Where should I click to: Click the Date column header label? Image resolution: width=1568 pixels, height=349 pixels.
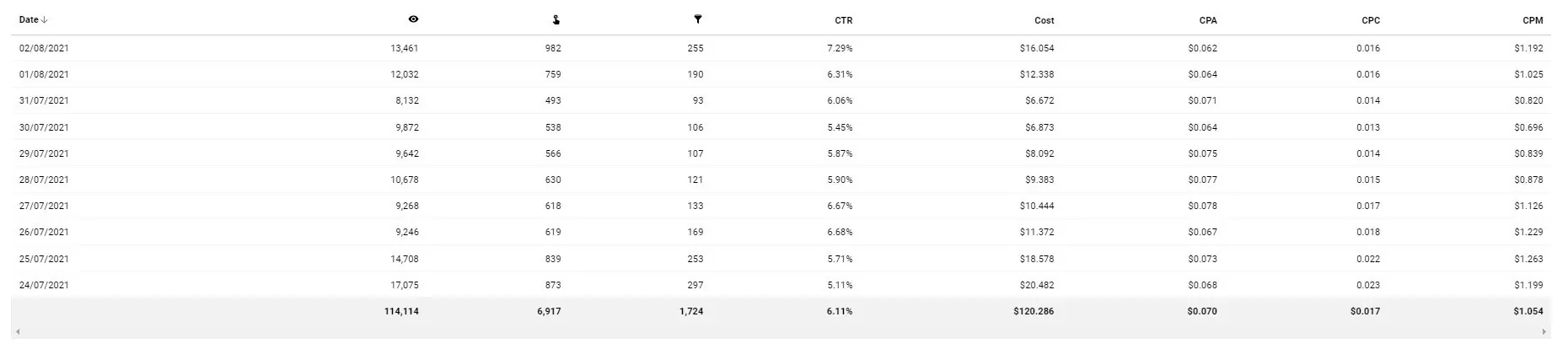29,20
